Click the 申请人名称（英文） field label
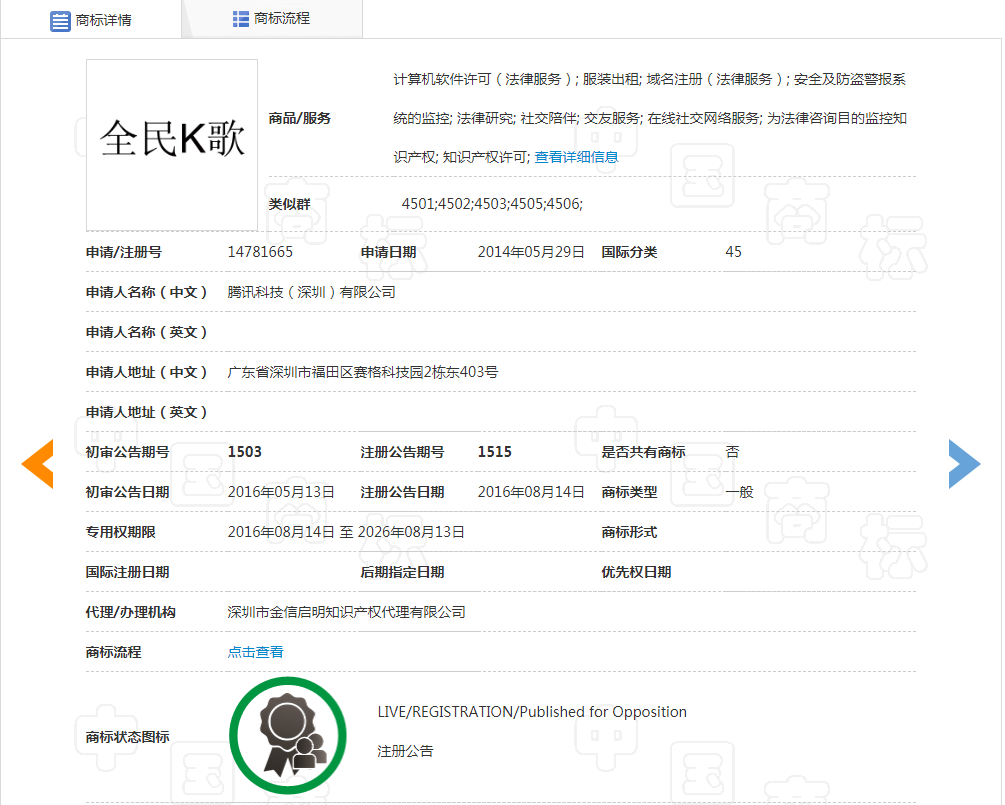This screenshot has width=1005, height=805. 147,332
